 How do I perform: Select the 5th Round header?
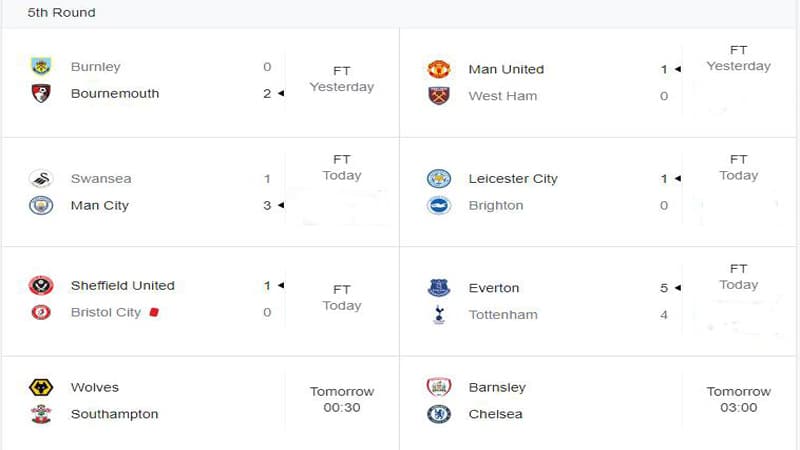point(61,12)
